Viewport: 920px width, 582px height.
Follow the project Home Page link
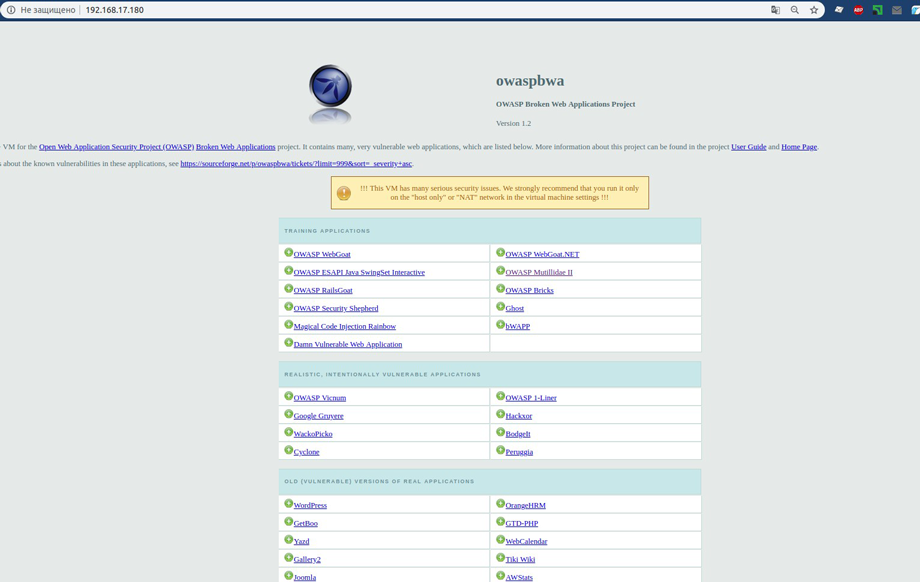tap(799, 147)
